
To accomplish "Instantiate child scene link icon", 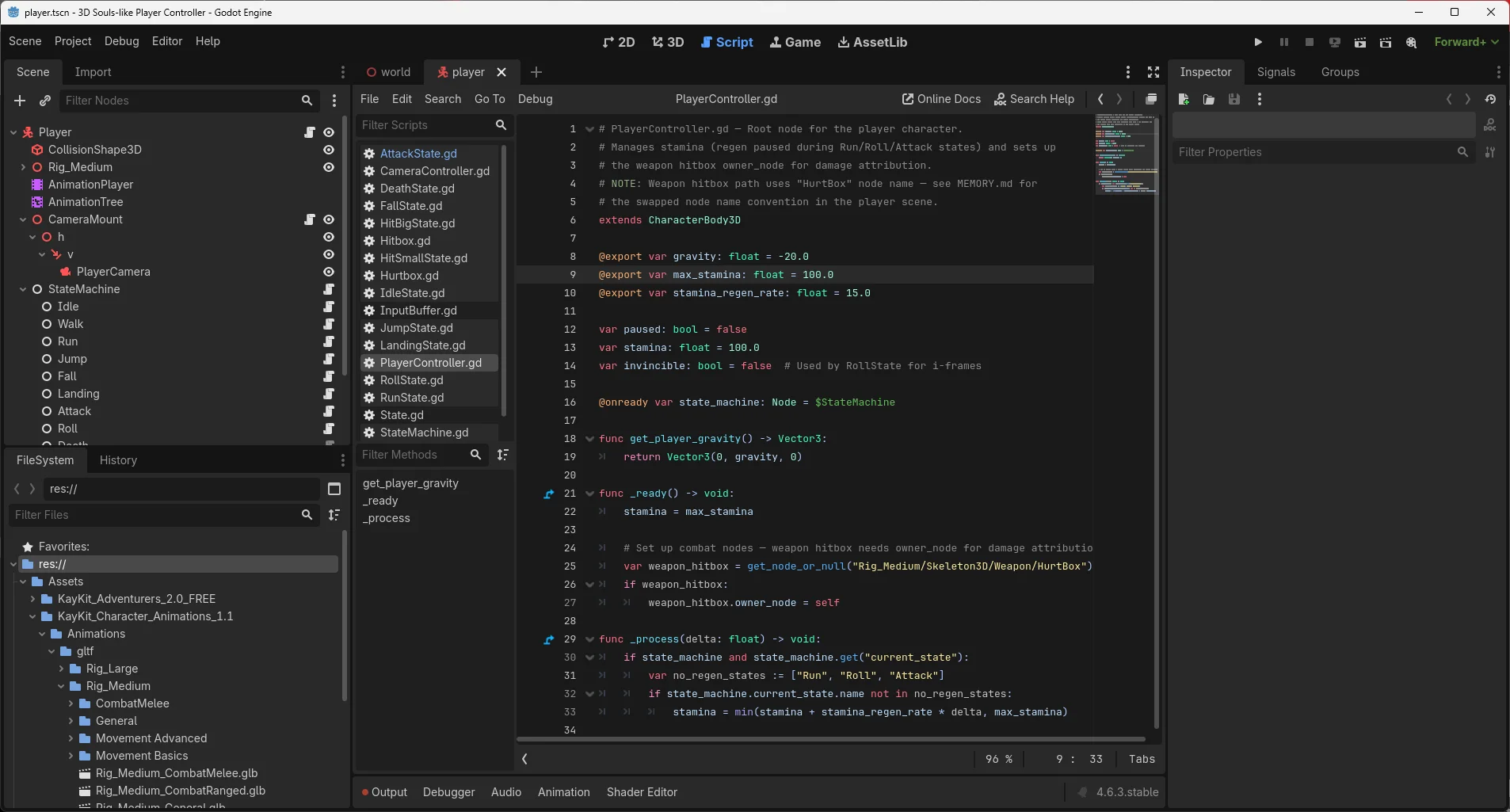I will (45, 101).
